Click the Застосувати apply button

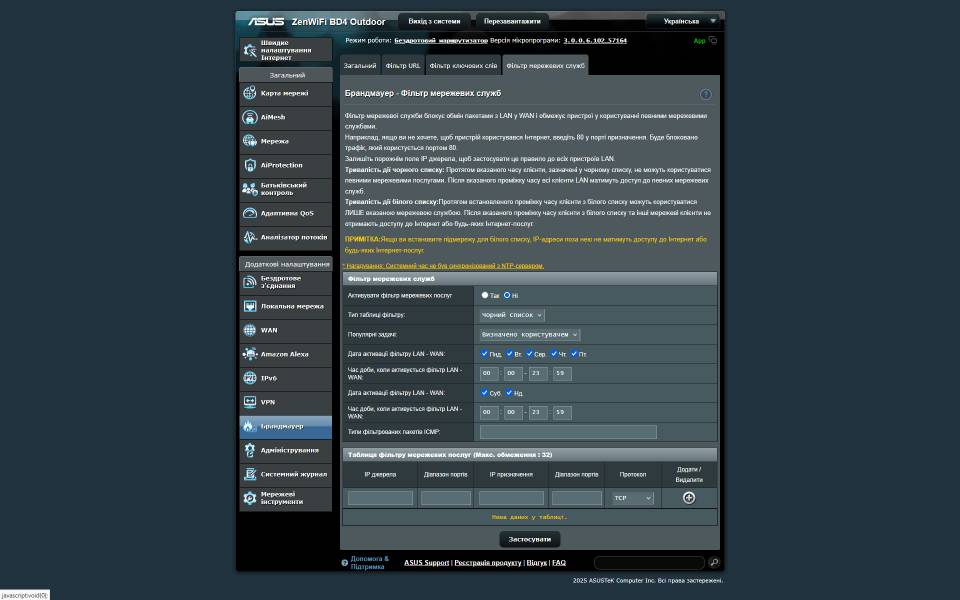pyautogui.click(x=529, y=539)
